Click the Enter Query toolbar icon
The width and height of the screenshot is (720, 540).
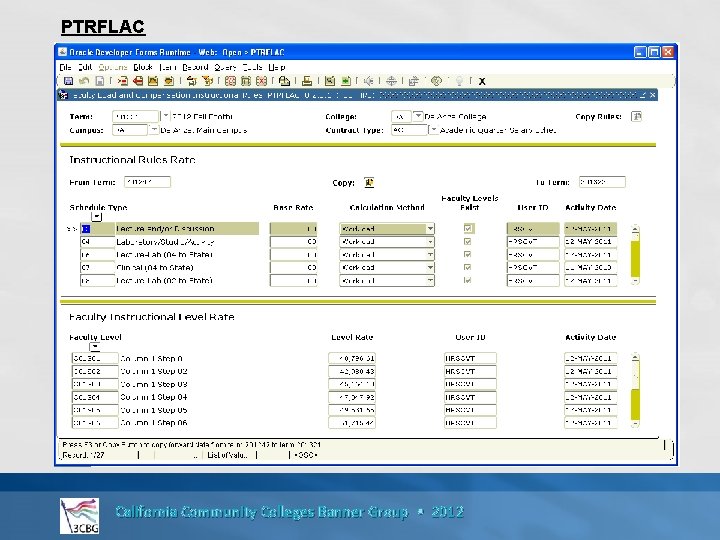[230, 81]
